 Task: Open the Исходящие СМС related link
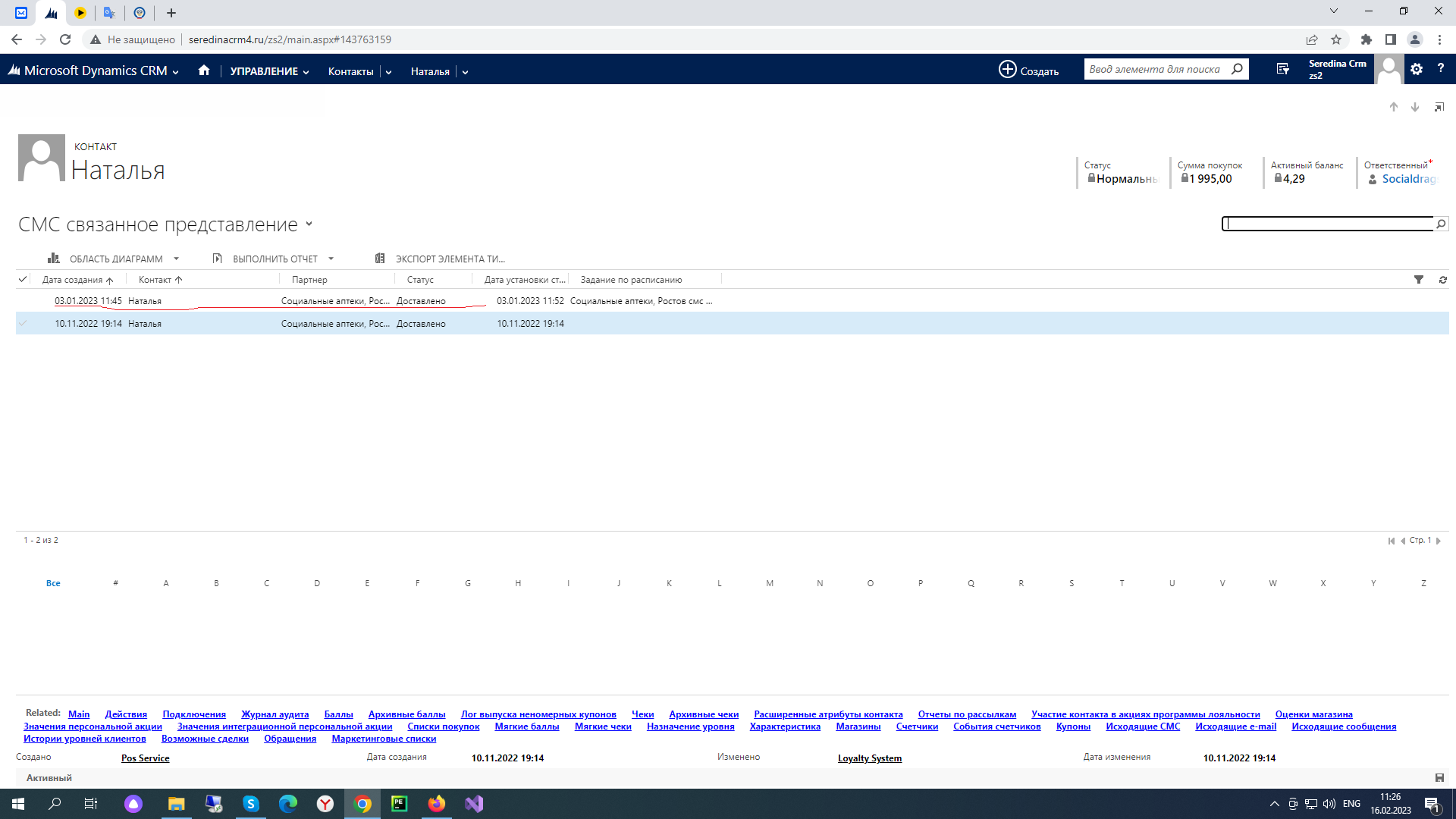(1142, 726)
